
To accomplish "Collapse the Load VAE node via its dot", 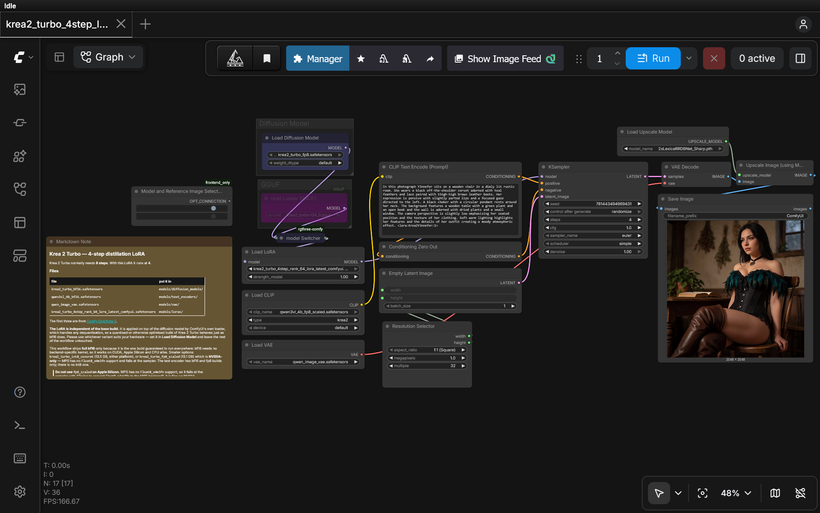I will coord(247,345).
